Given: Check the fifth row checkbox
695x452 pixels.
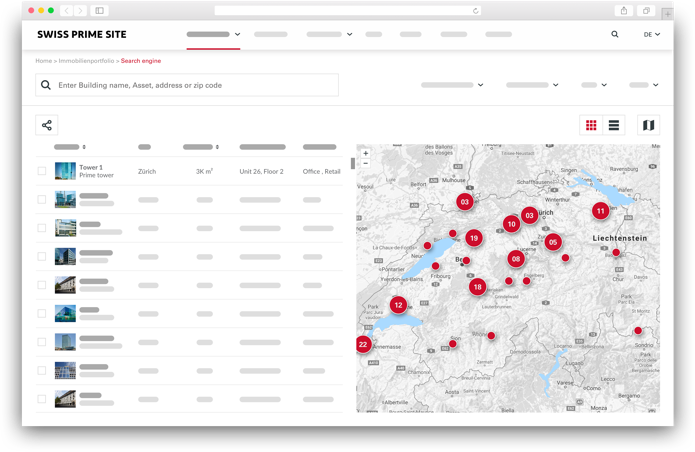Looking at the screenshot, I should pyautogui.click(x=42, y=285).
